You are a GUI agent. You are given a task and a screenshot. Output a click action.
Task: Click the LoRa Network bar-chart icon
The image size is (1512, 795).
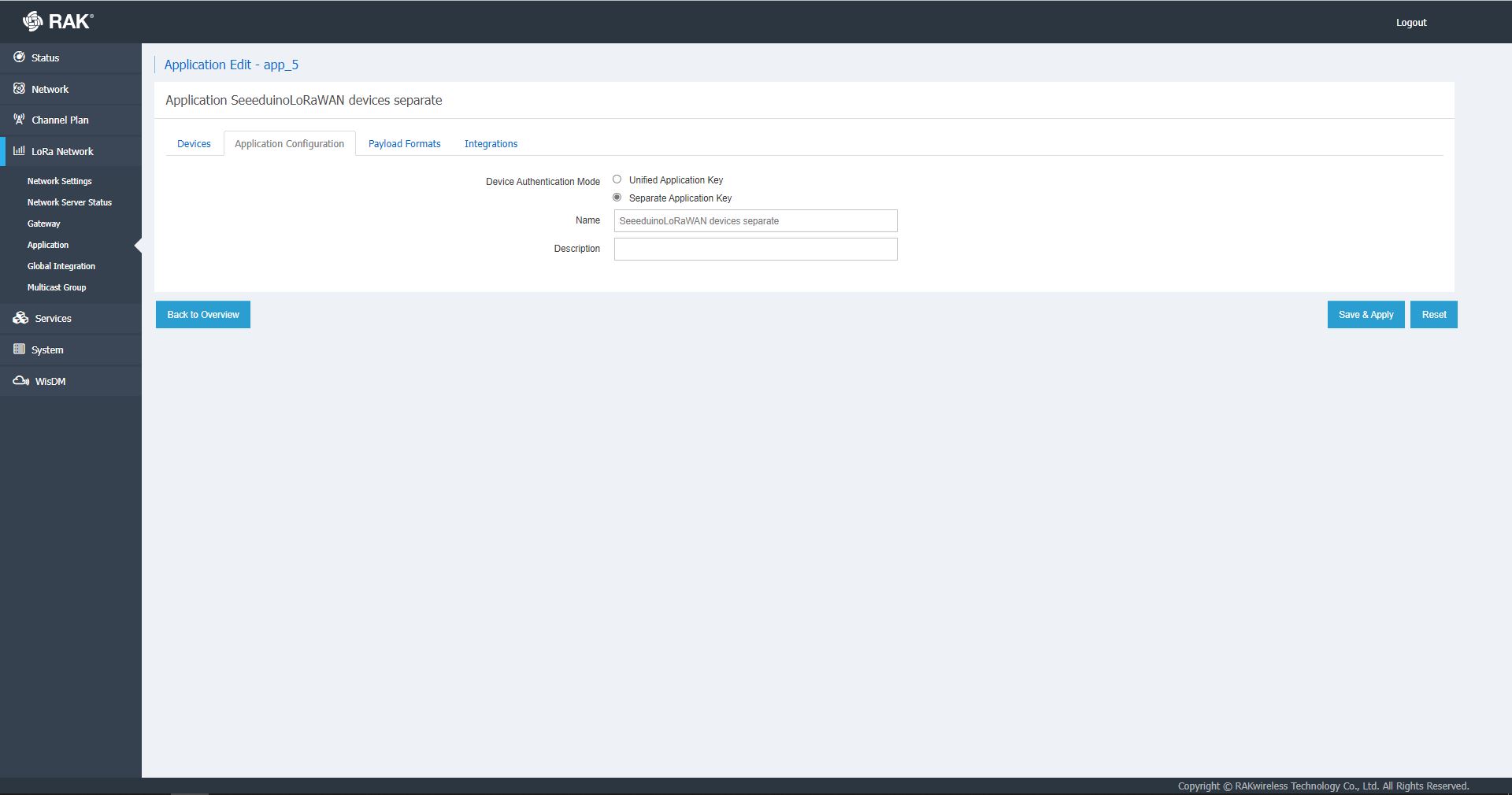19,151
